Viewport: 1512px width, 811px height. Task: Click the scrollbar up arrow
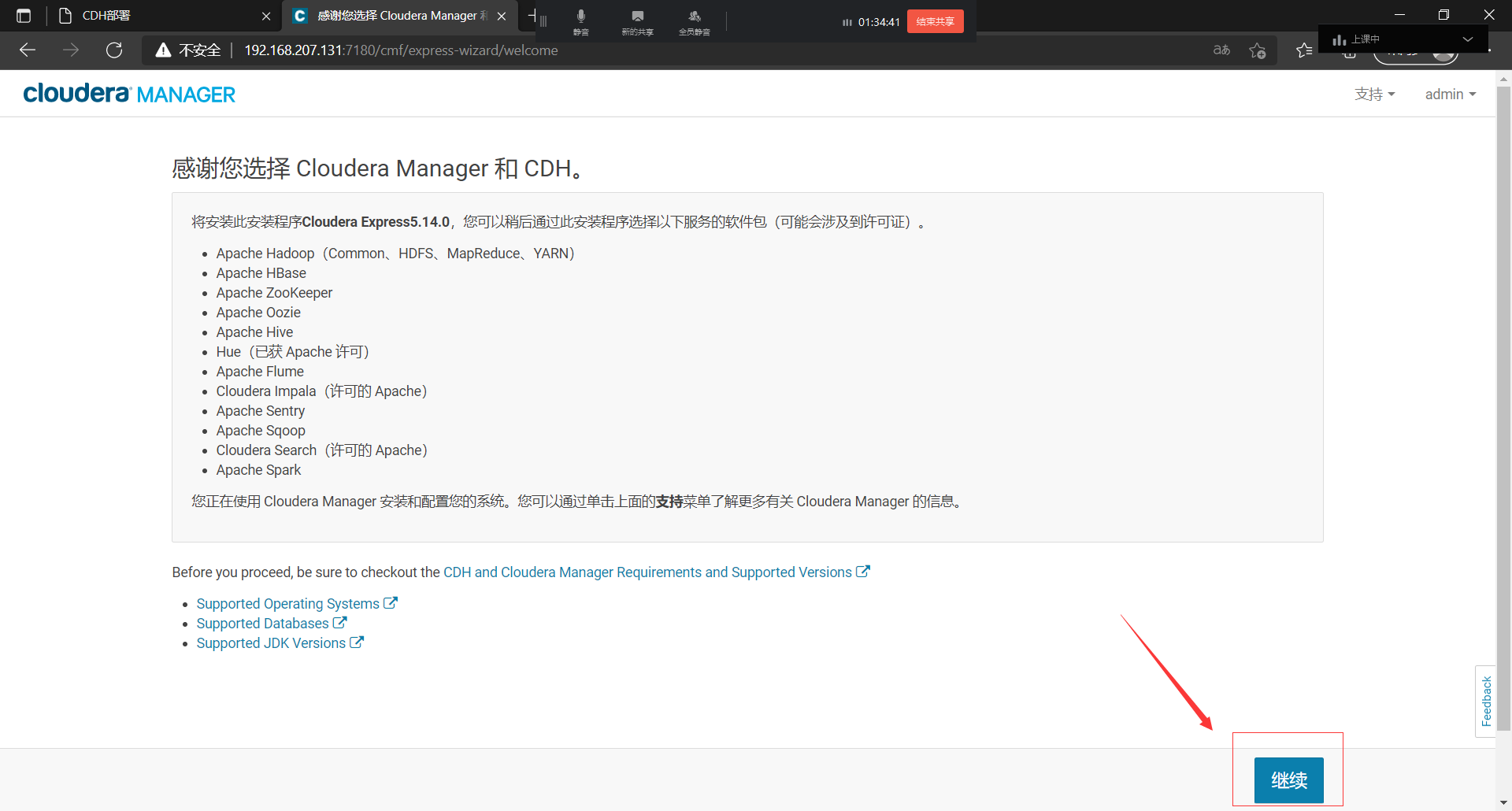(1503, 79)
